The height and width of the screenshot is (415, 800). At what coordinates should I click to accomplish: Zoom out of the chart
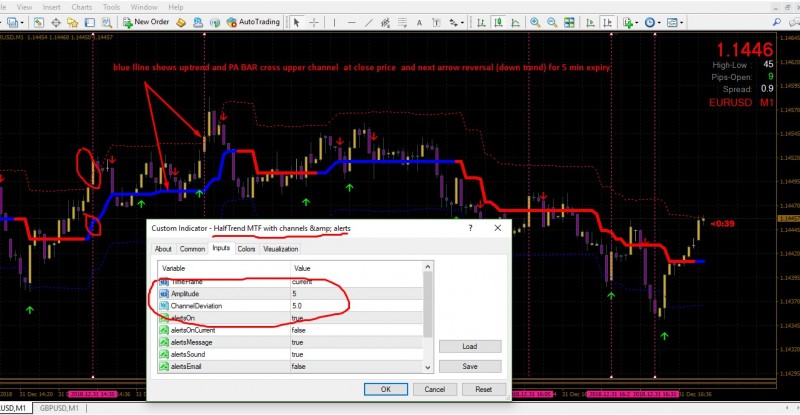click(x=552, y=22)
